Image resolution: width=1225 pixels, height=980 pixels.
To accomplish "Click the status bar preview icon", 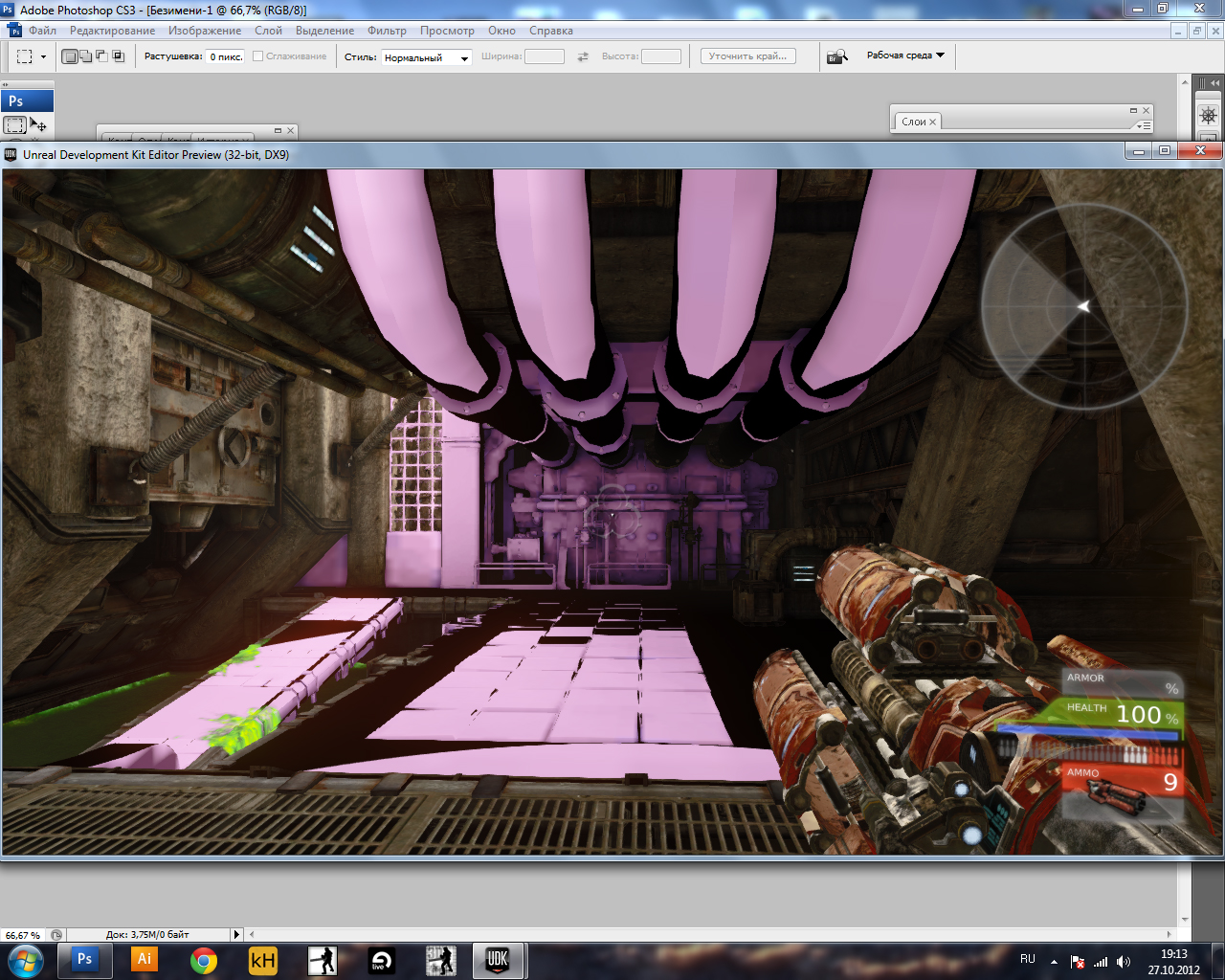I will click(x=56, y=935).
